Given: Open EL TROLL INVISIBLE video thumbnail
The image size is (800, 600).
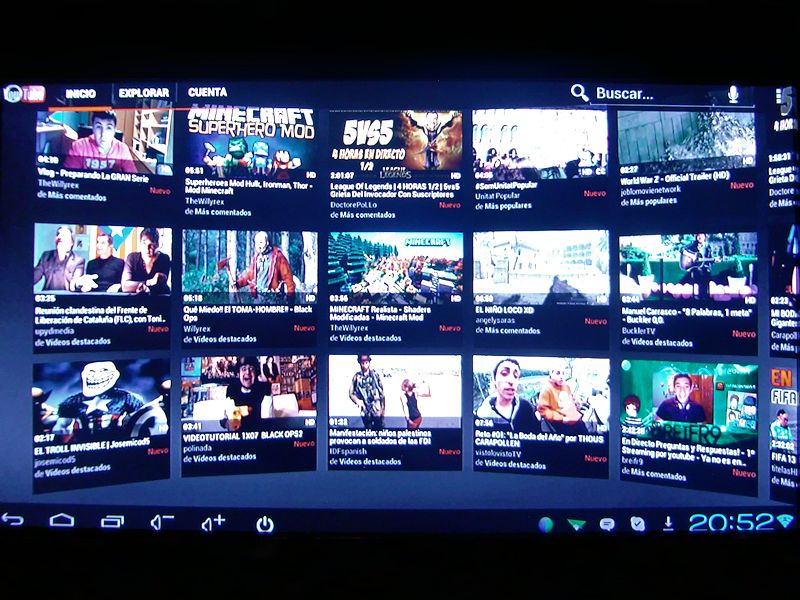Looking at the screenshot, I should pyautogui.click(x=101, y=400).
